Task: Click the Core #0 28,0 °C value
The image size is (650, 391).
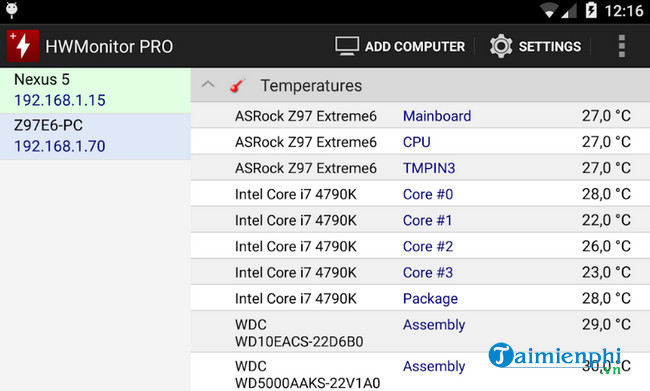Action: [606, 194]
